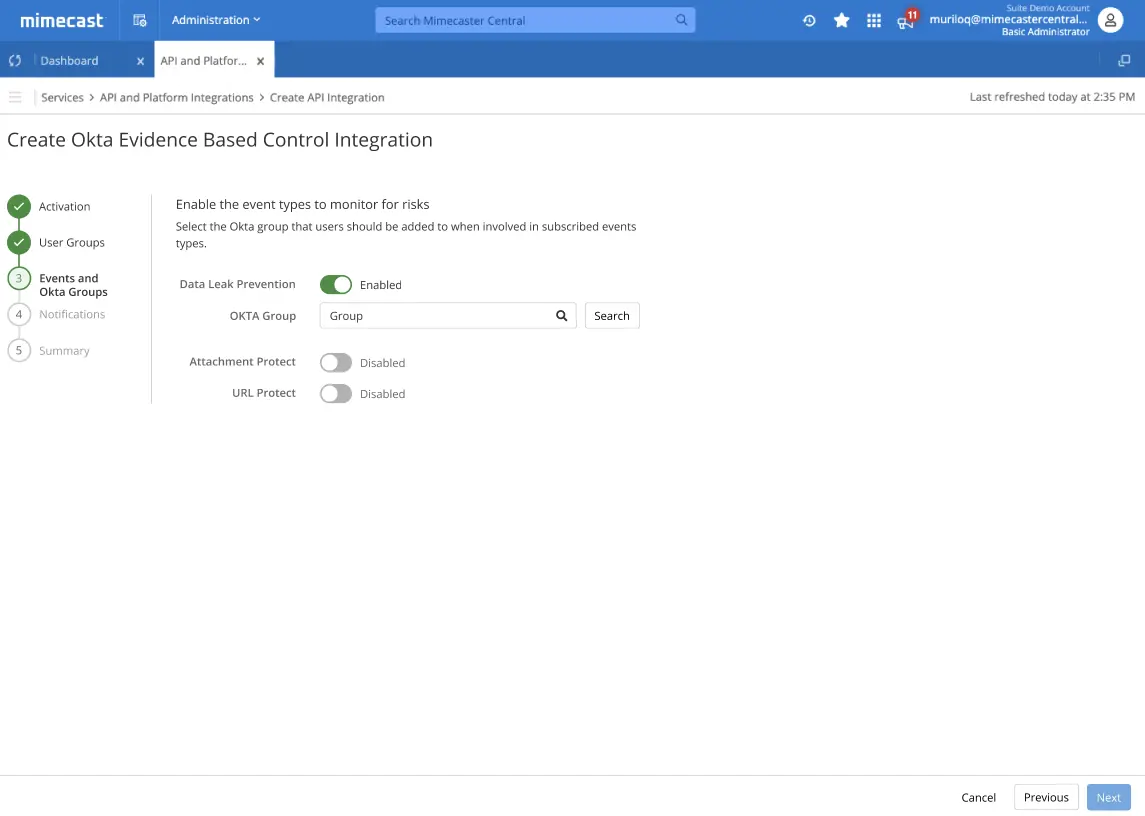Select step 4, Notifications
Image resolution: width=1145 pixels, height=816 pixels.
pos(56,314)
